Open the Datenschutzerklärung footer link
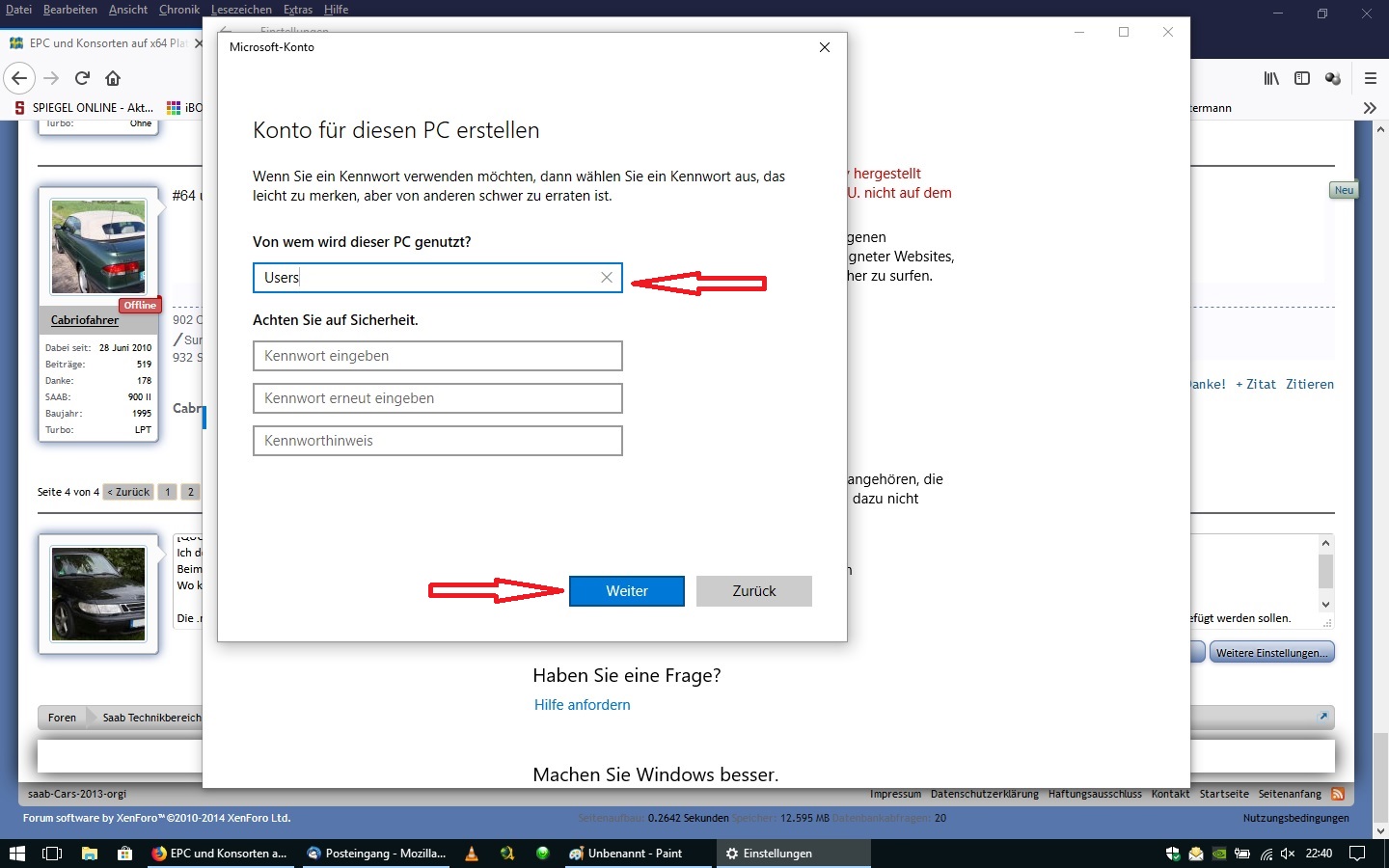 click(x=985, y=794)
